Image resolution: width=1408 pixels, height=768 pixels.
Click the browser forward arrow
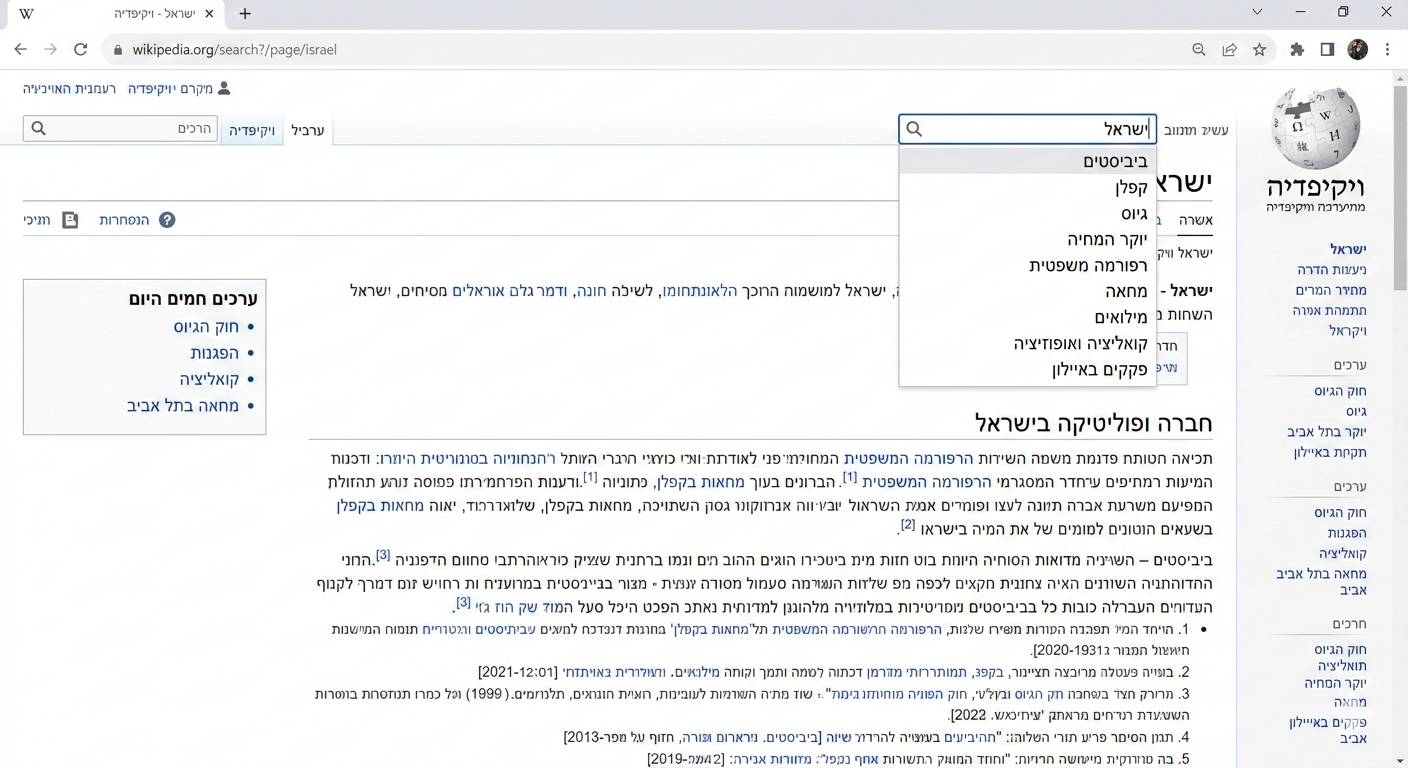coord(50,49)
